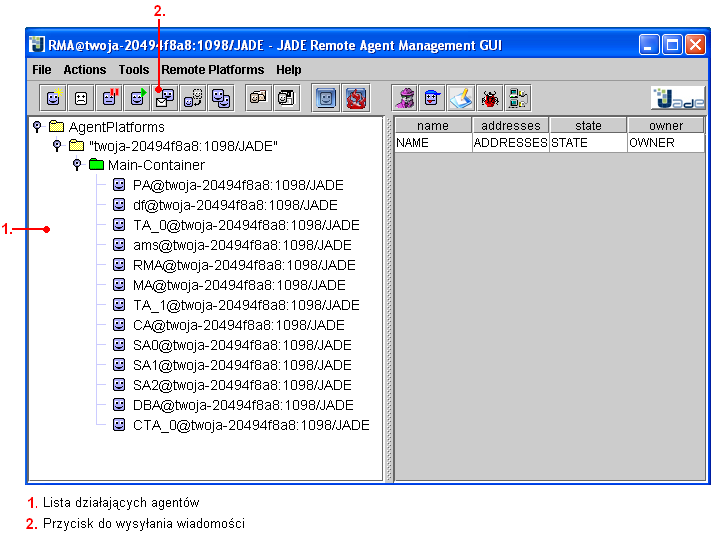Click the Load Agent toolbar icon

click(258, 98)
